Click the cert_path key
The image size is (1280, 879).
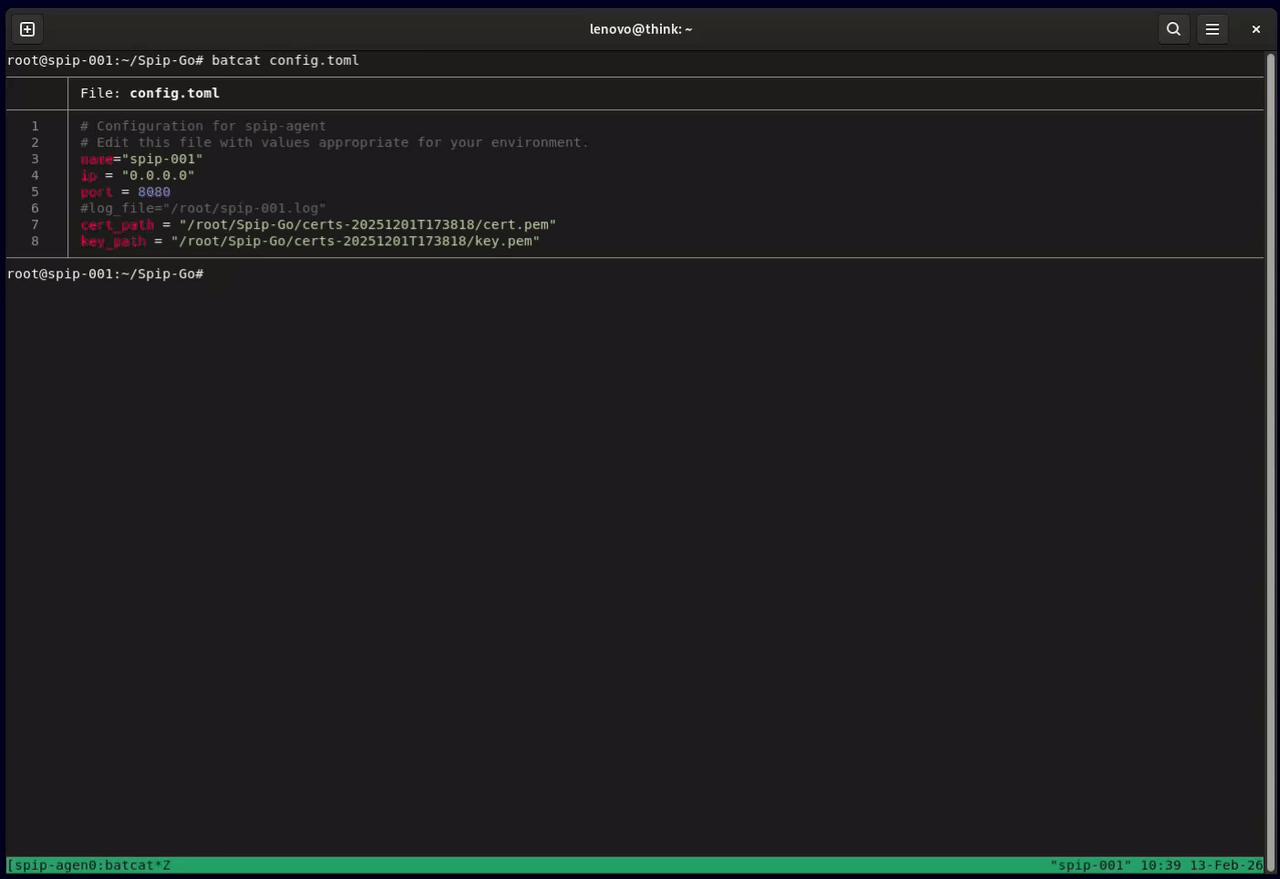point(117,225)
